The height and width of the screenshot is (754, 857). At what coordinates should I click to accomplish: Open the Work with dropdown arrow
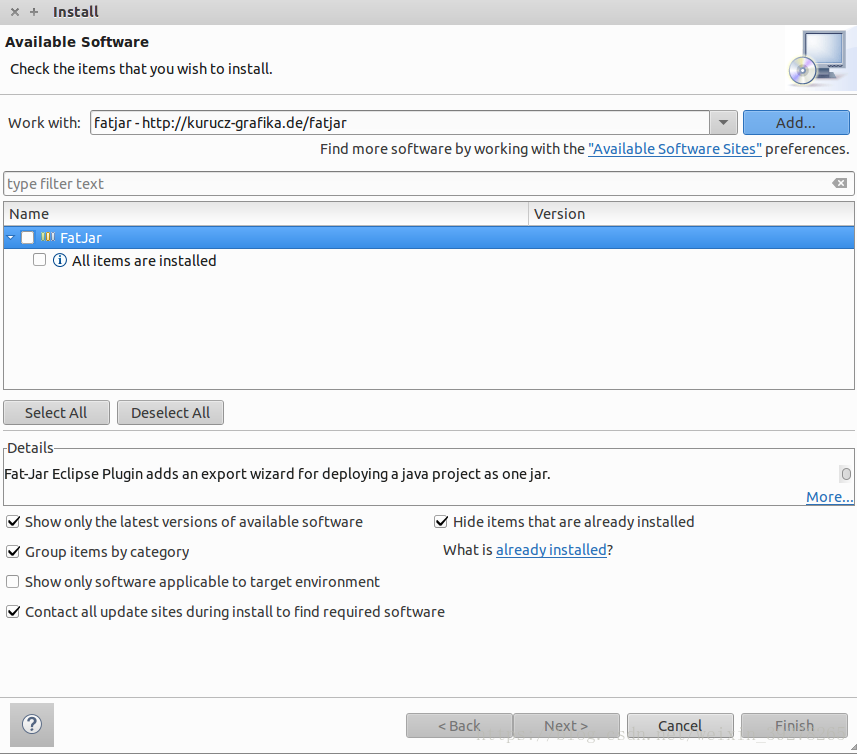(x=723, y=122)
